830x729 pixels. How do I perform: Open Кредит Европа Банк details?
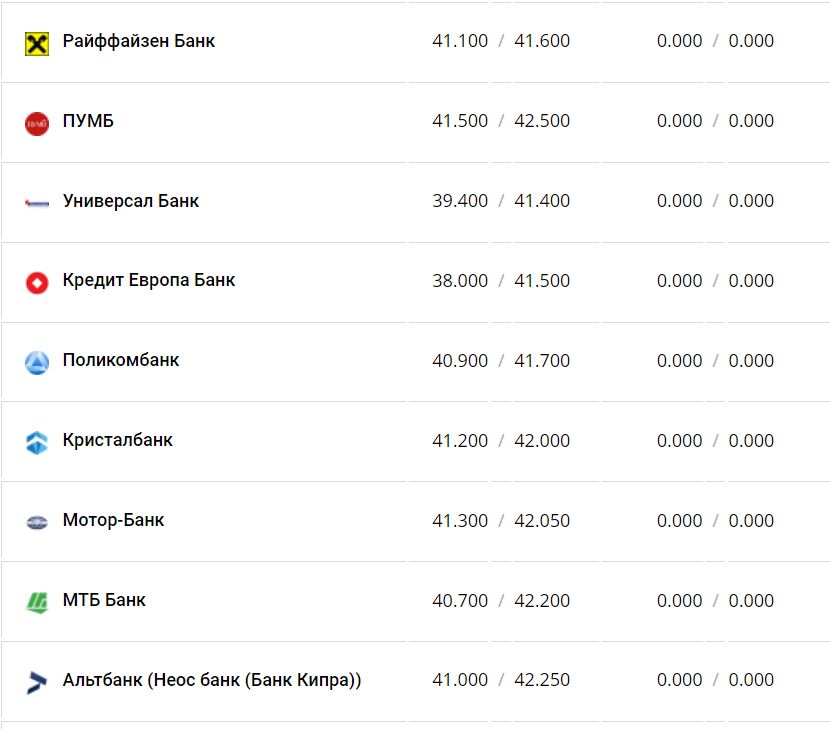tap(148, 281)
